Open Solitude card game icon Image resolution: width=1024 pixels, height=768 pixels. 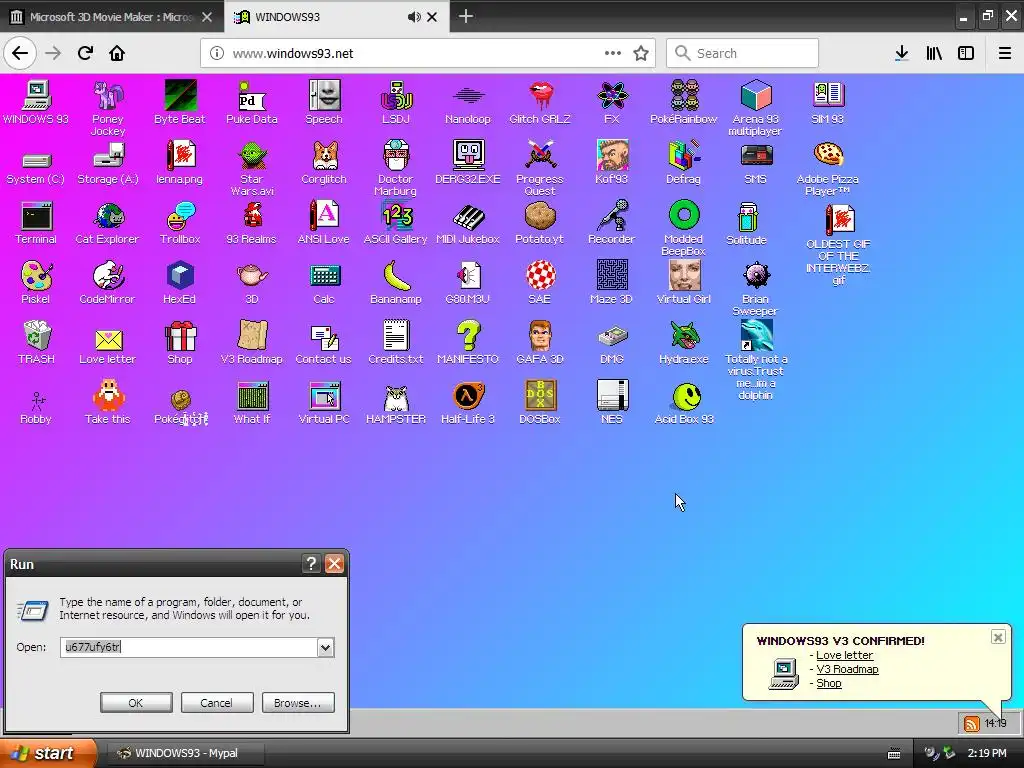coord(747,217)
